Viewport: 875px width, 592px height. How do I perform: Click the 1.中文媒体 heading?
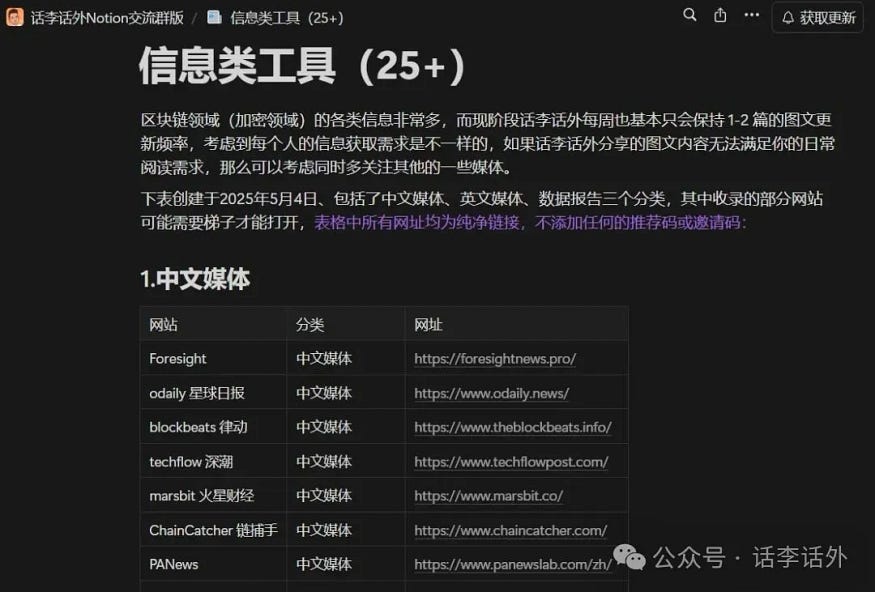[x=195, y=279]
